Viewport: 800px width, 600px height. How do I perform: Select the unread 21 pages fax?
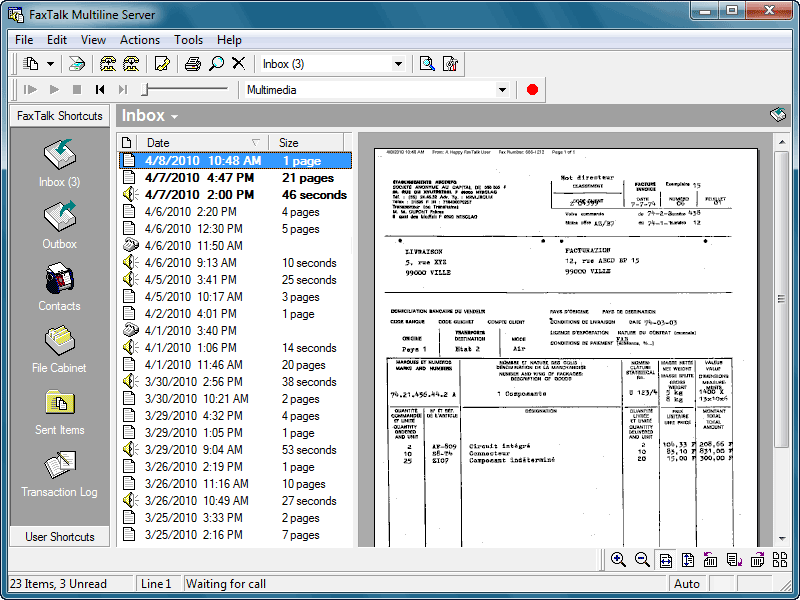[x=235, y=178]
